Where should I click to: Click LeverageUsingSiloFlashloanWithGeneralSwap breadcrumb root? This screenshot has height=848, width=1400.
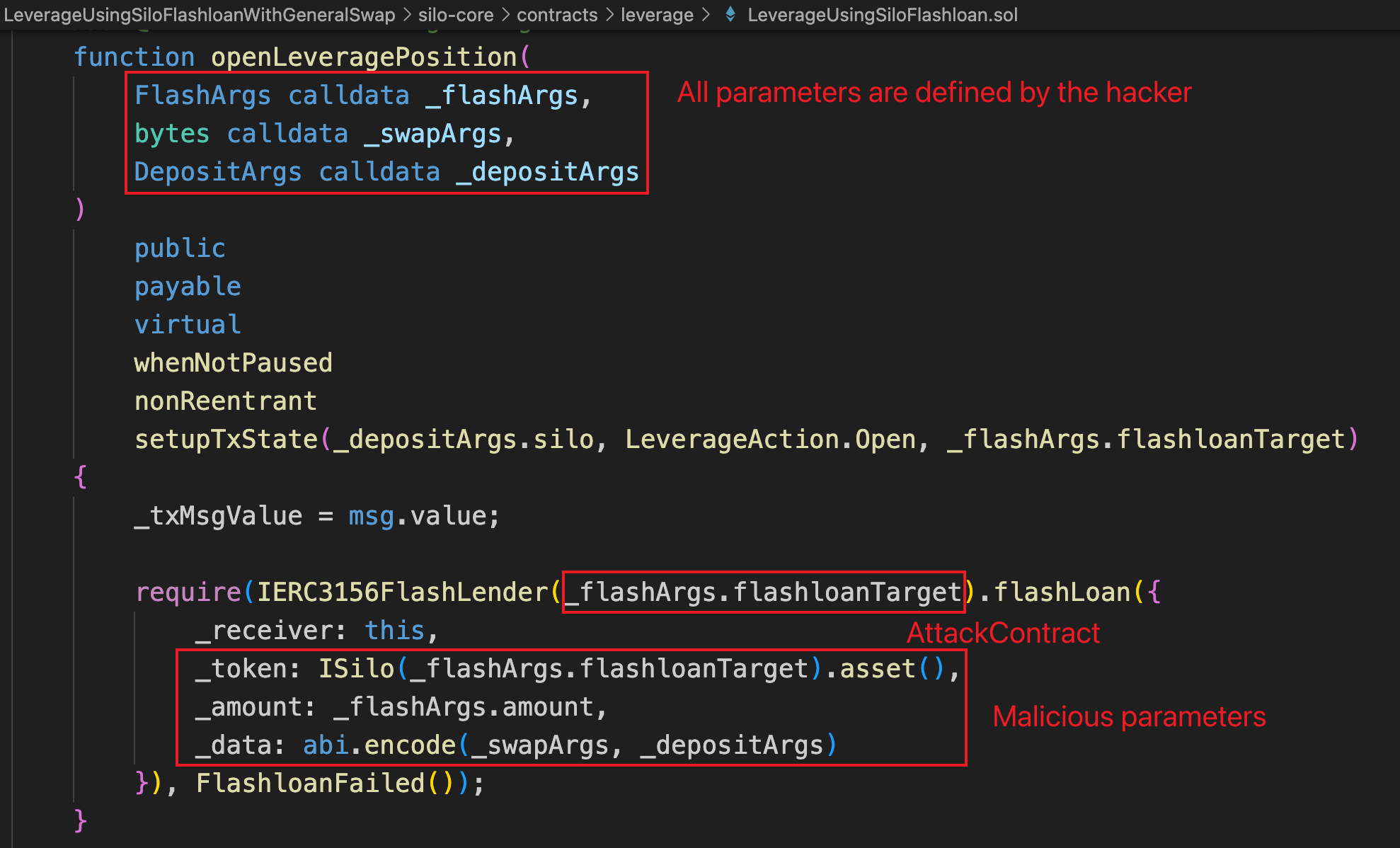point(200,15)
